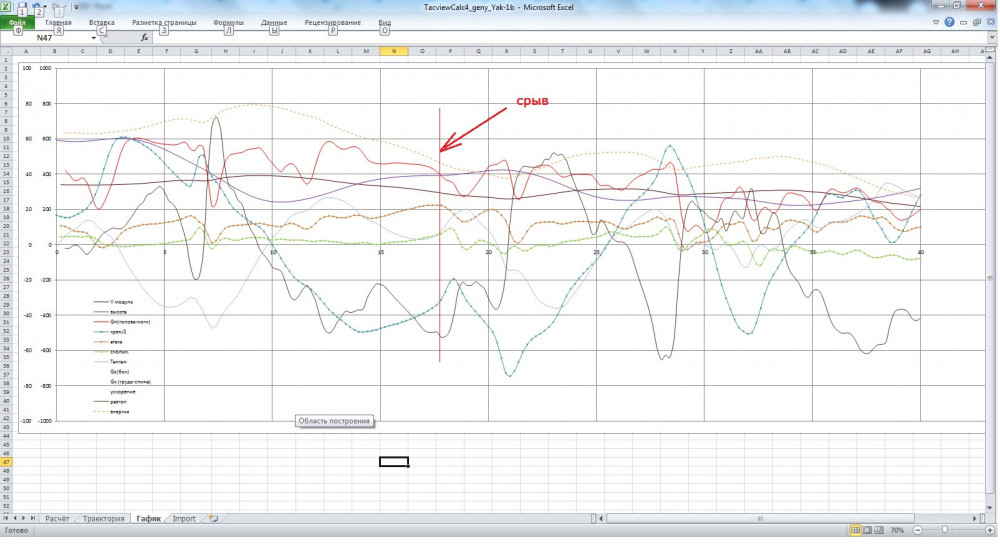Click the Name Box showing N47
This screenshot has width=1000, height=547.
click(45, 38)
